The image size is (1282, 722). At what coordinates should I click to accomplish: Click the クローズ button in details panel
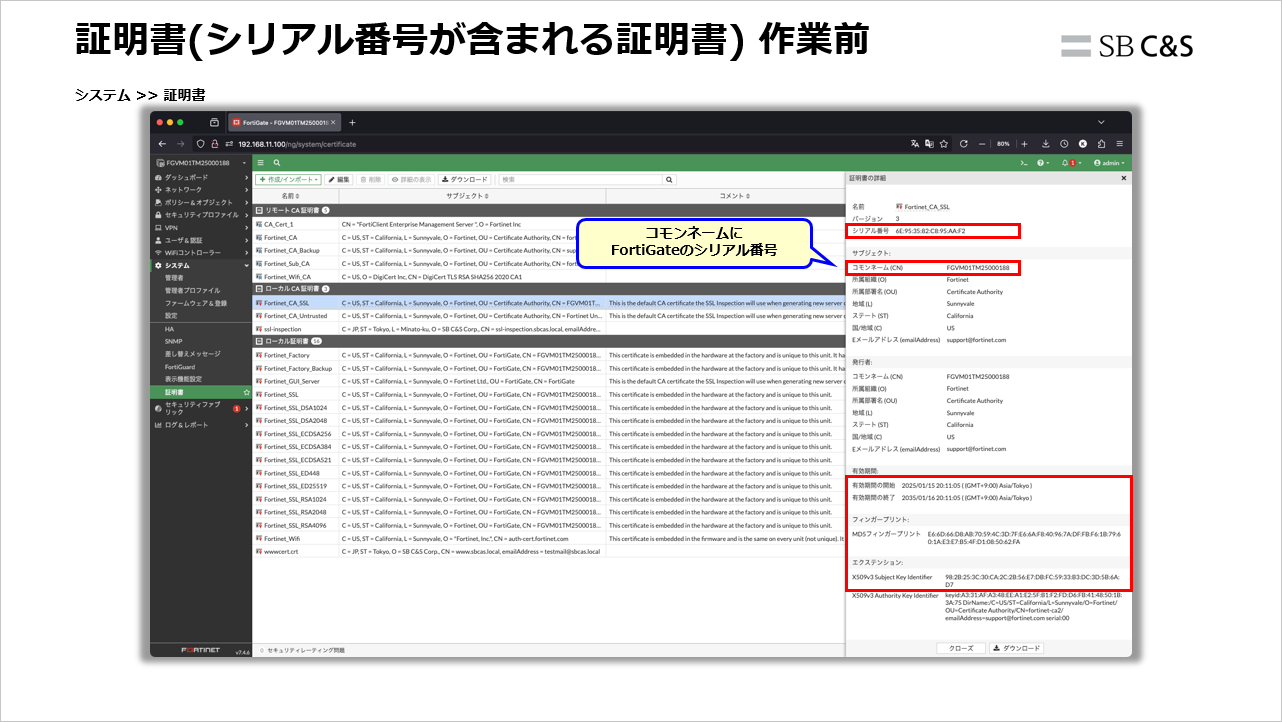960,648
